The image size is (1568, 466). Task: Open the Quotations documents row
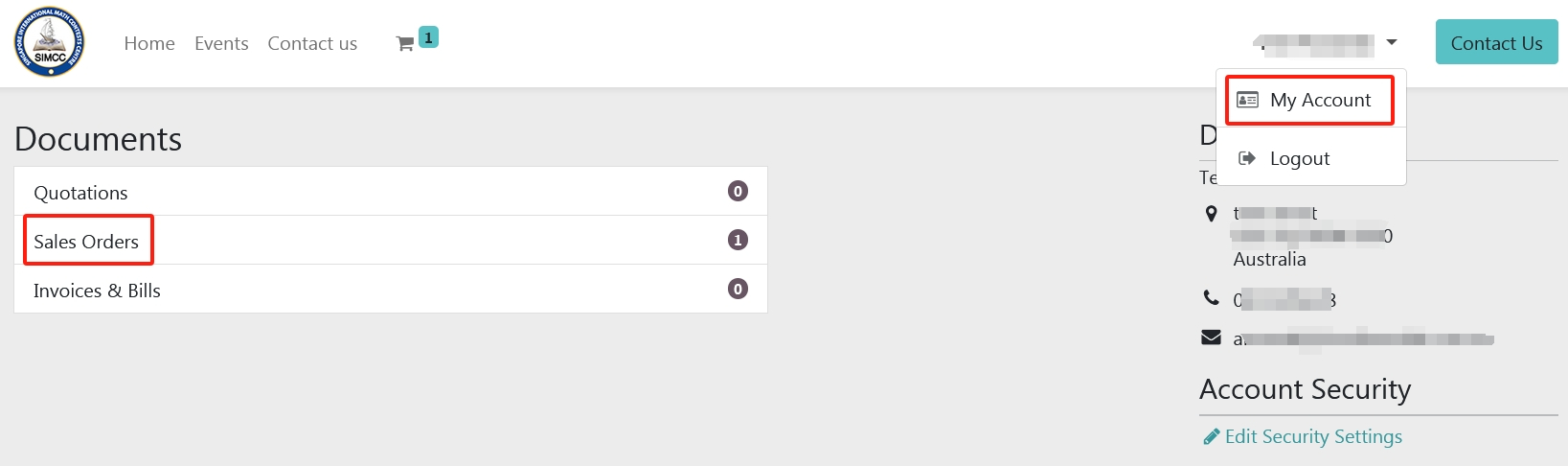tap(391, 192)
